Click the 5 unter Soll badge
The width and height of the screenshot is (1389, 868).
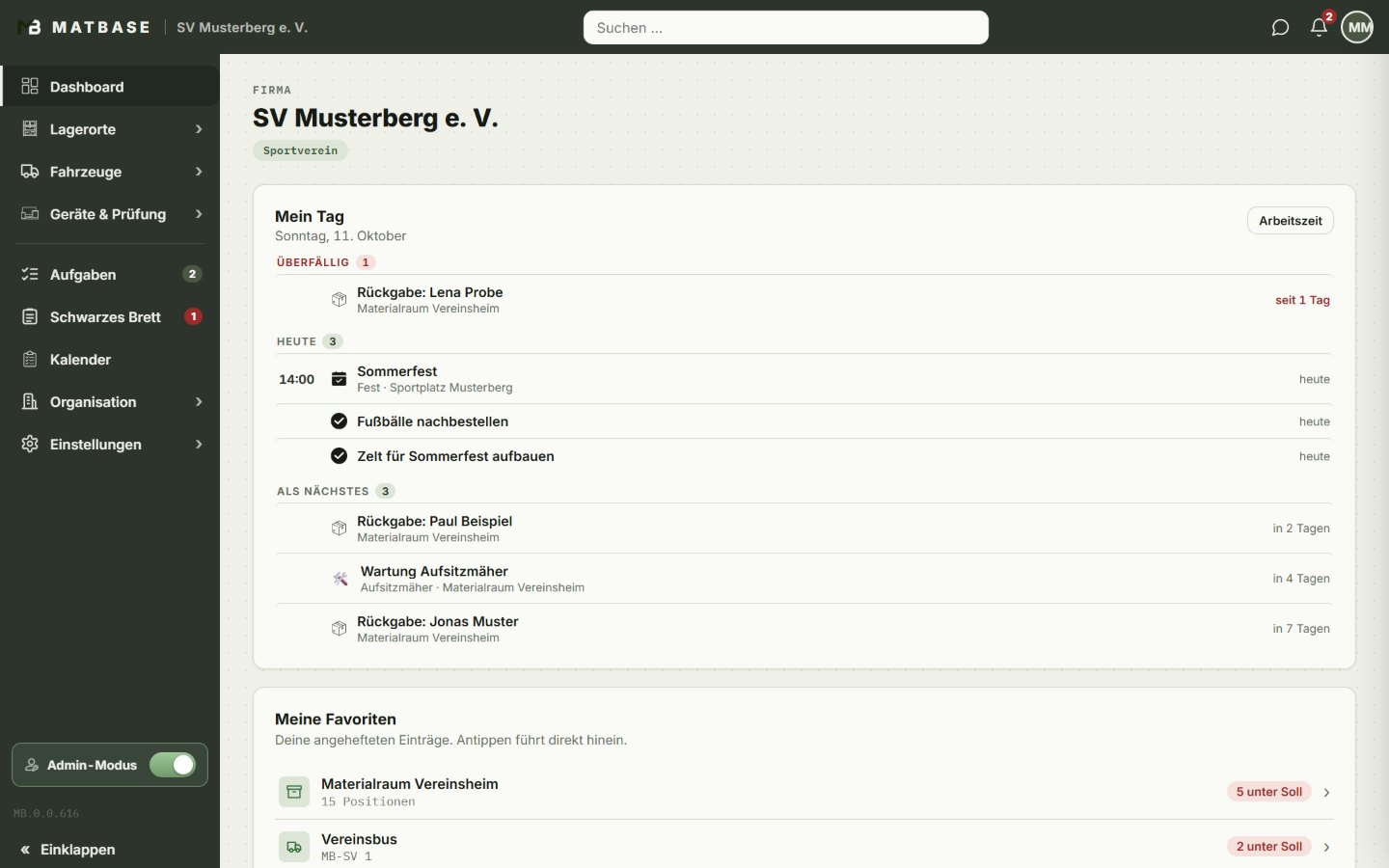pyautogui.click(x=1269, y=792)
